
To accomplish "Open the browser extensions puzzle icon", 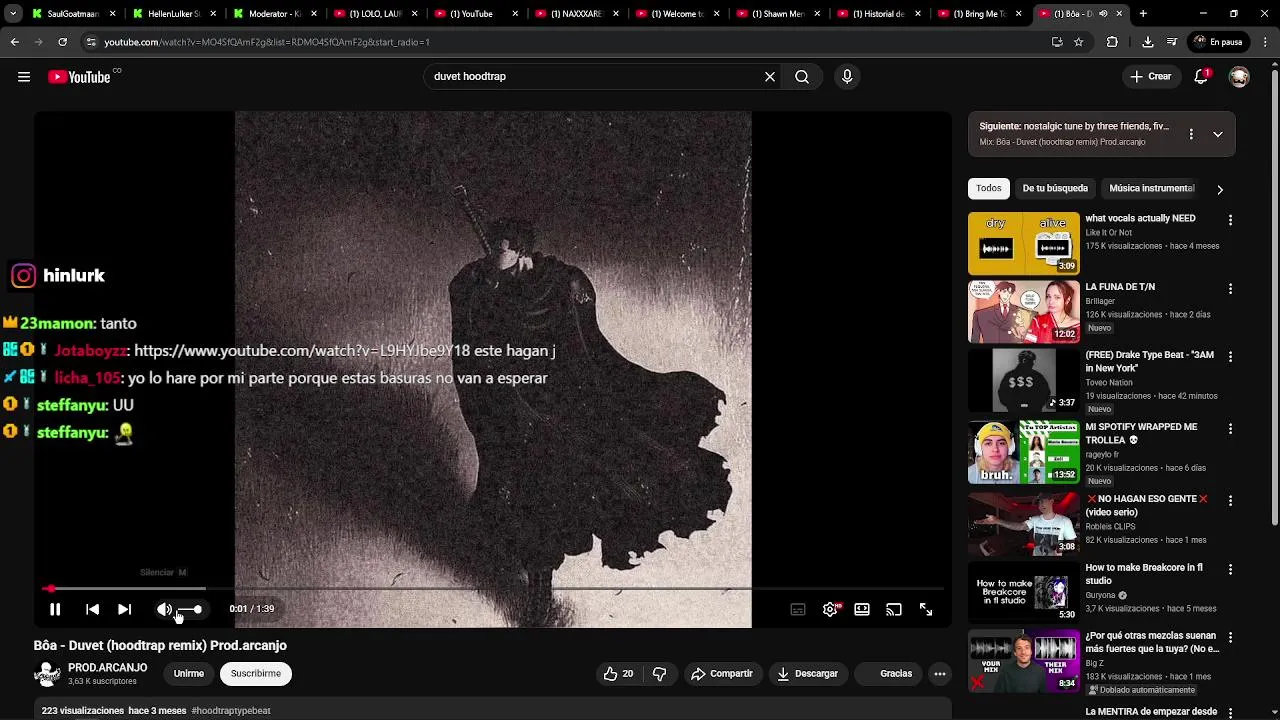I will (x=1112, y=42).
